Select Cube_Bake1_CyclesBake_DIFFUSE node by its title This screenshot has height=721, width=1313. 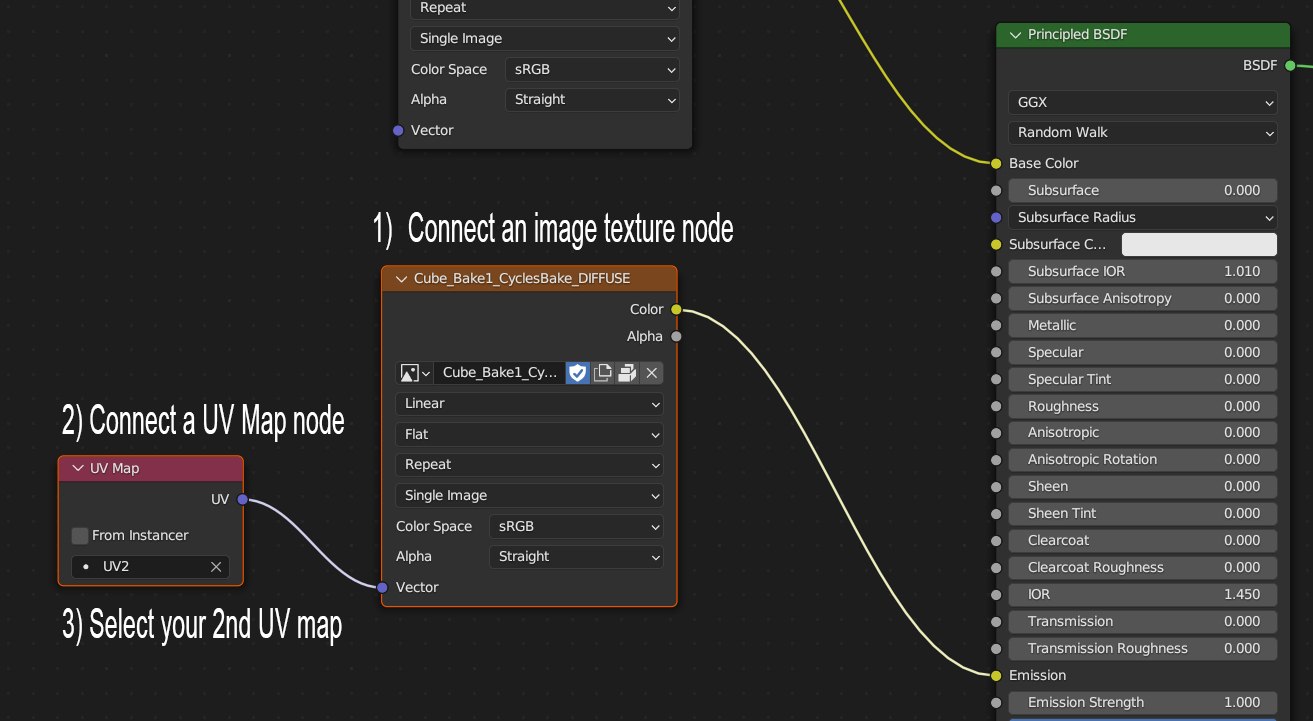[x=522, y=279]
